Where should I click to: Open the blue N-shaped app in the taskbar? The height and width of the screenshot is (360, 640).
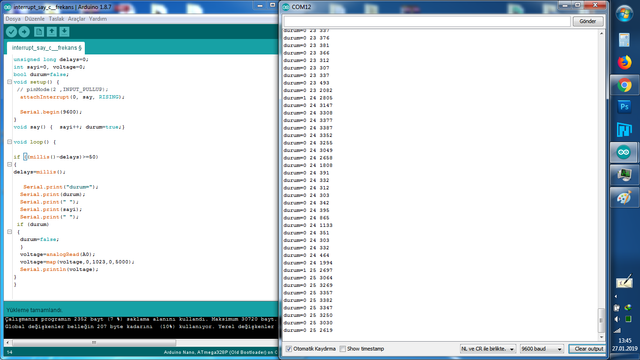pos(624,130)
